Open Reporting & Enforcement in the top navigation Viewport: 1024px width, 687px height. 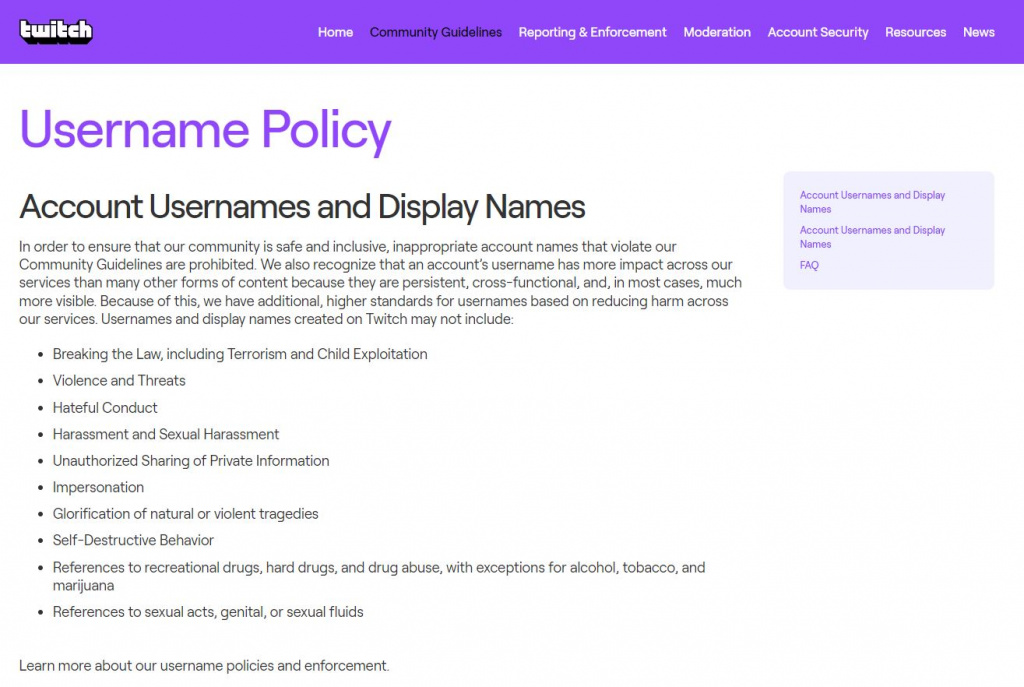click(x=592, y=32)
